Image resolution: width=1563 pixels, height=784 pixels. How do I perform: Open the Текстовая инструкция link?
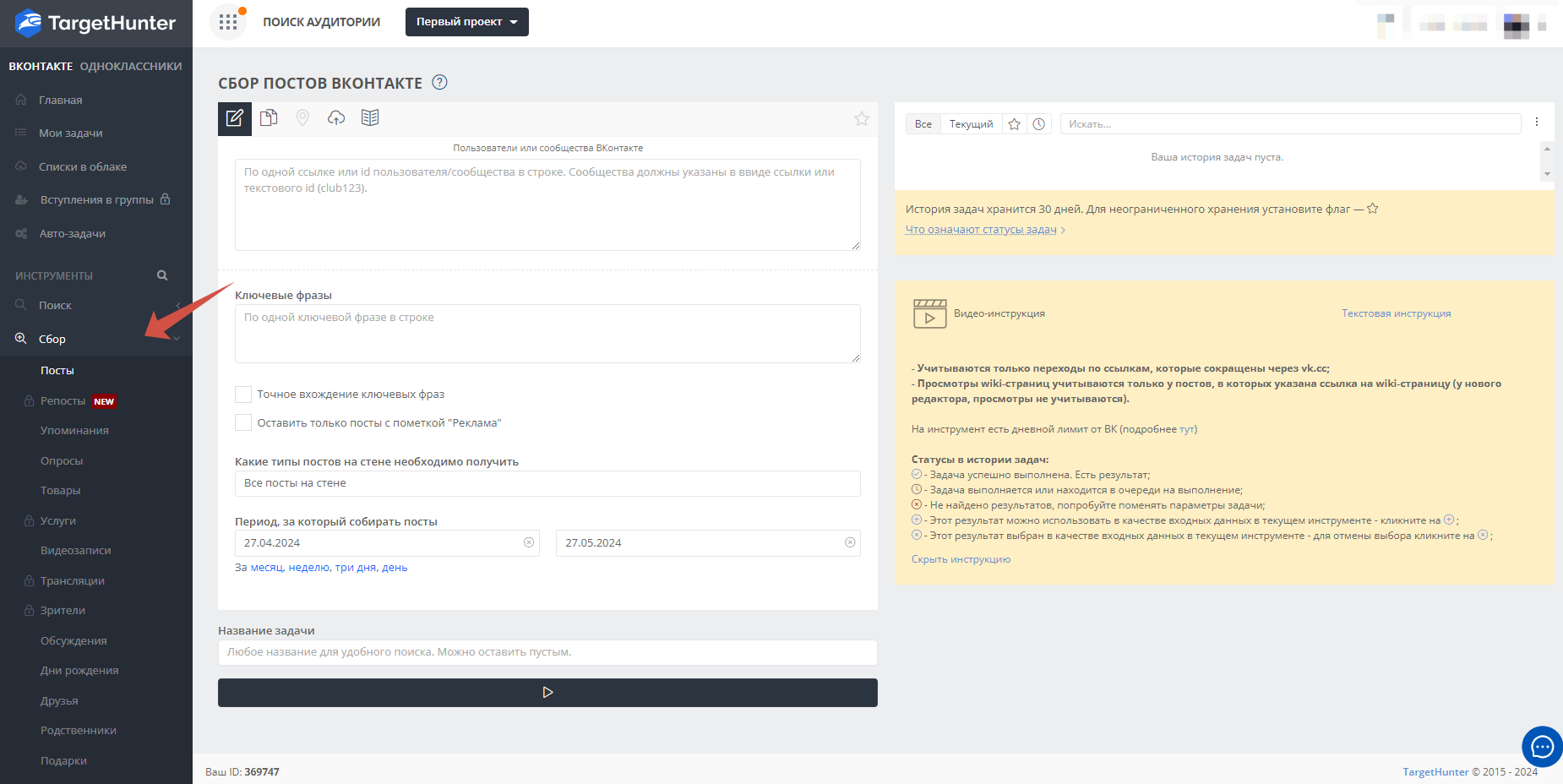[x=1396, y=313]
